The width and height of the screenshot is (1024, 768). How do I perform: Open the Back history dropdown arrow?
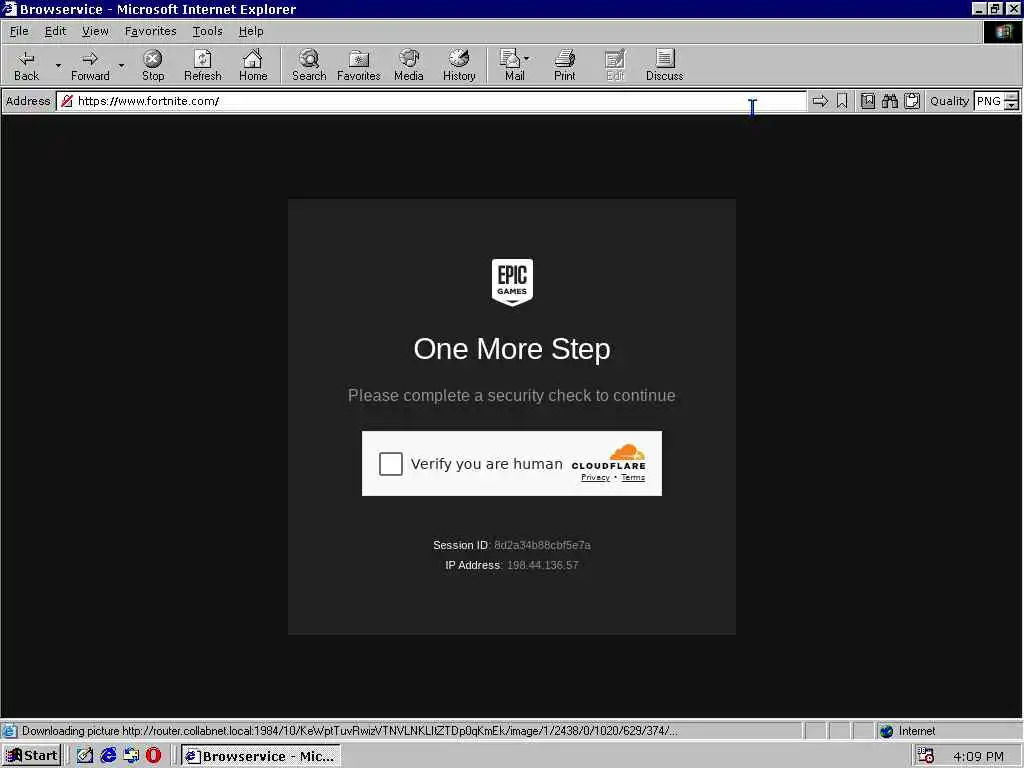pyautogui.click(x=57, y=65)
